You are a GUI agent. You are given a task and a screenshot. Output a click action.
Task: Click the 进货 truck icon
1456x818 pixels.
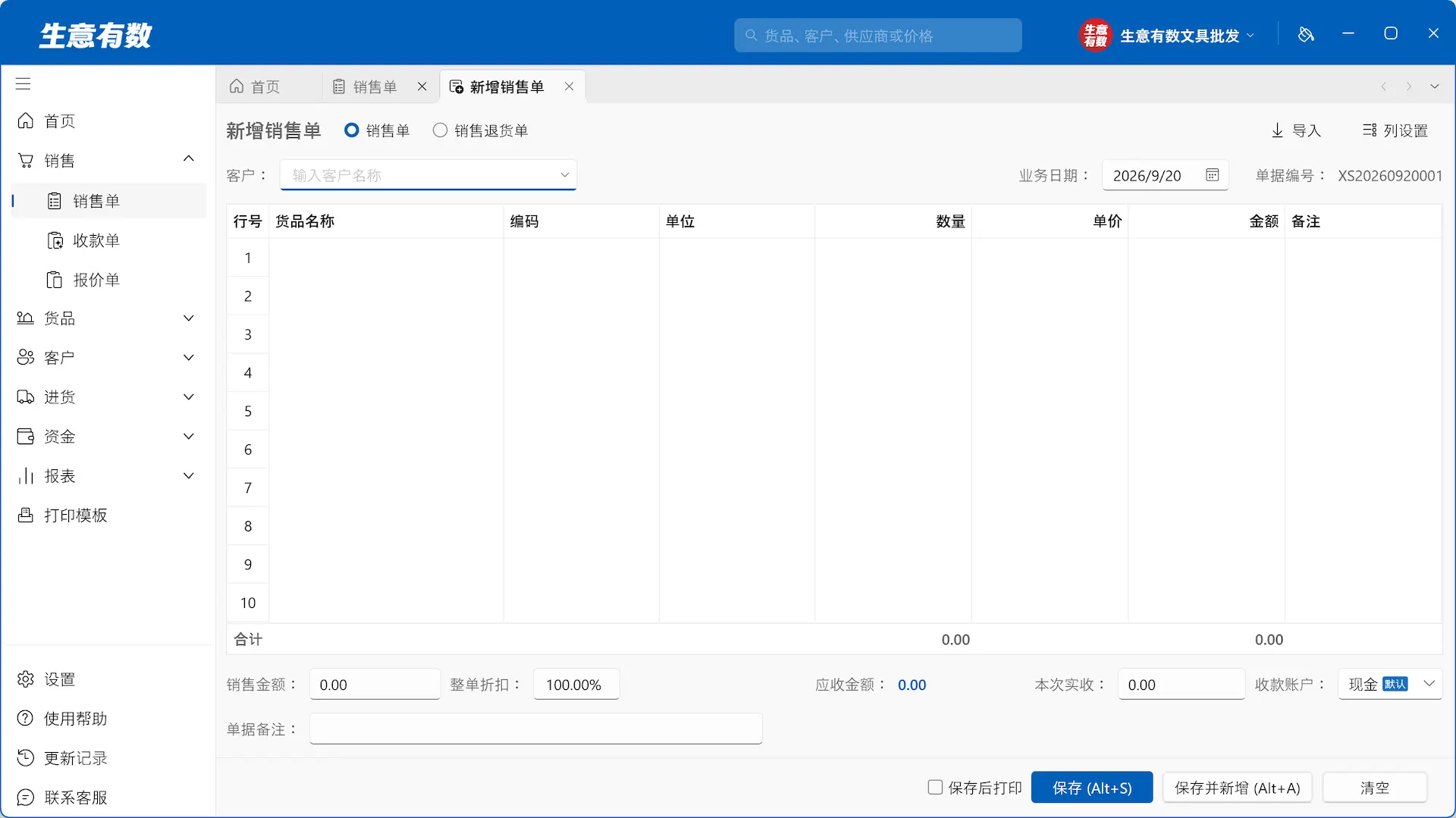(26, 397)
